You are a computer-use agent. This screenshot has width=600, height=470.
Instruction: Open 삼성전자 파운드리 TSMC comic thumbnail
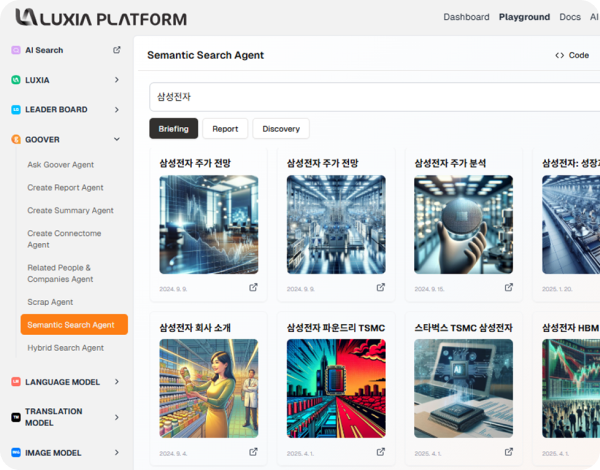tap(336, 388)
